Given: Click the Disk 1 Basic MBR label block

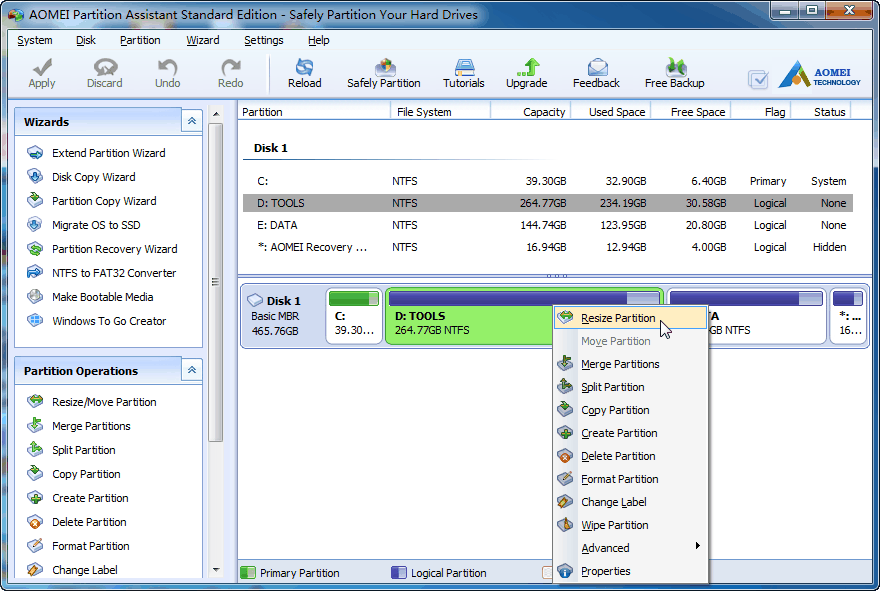Looking at the screenshot, I should (282, 316).
